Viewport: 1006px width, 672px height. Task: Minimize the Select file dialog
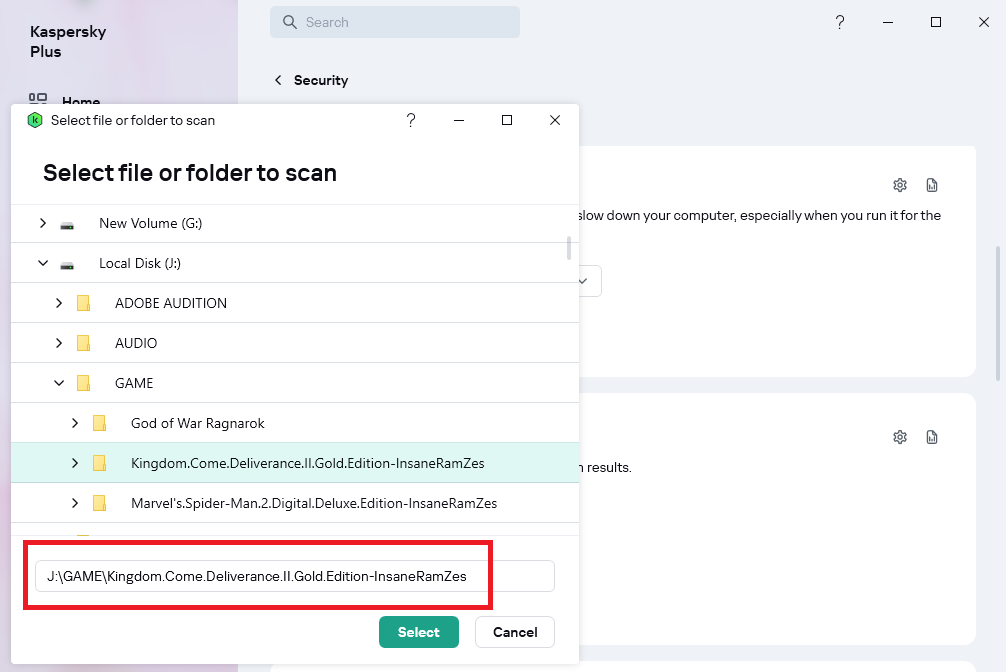tap(459, 120)
